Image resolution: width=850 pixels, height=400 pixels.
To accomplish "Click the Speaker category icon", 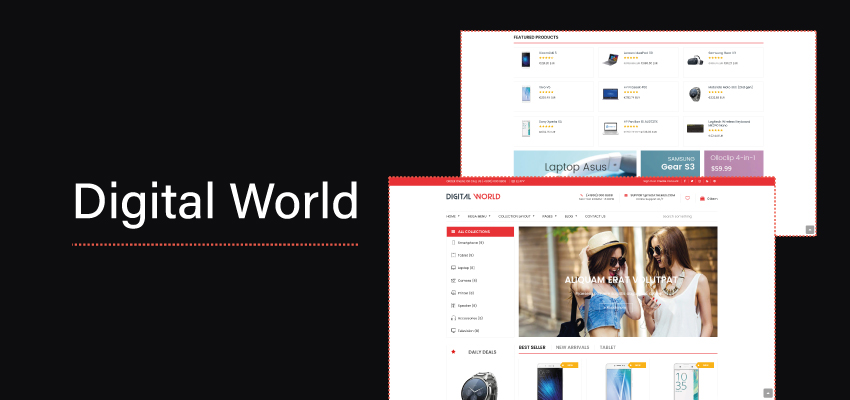I will [x=453, y=305].
